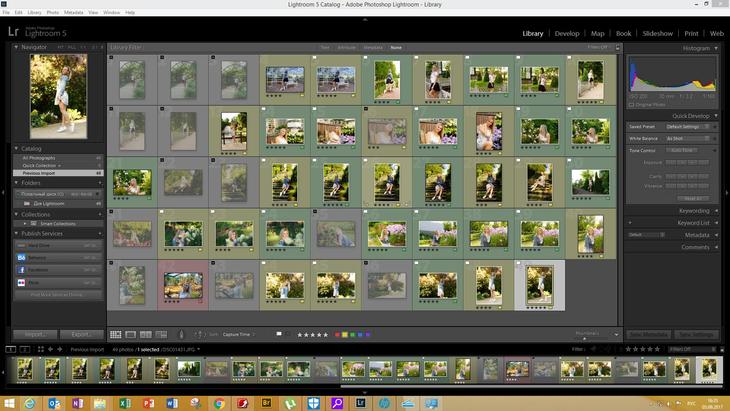This screenshot has height=411, width=730.
Task: Toggle the flag on first grid photo
Action: pos(112,58)
